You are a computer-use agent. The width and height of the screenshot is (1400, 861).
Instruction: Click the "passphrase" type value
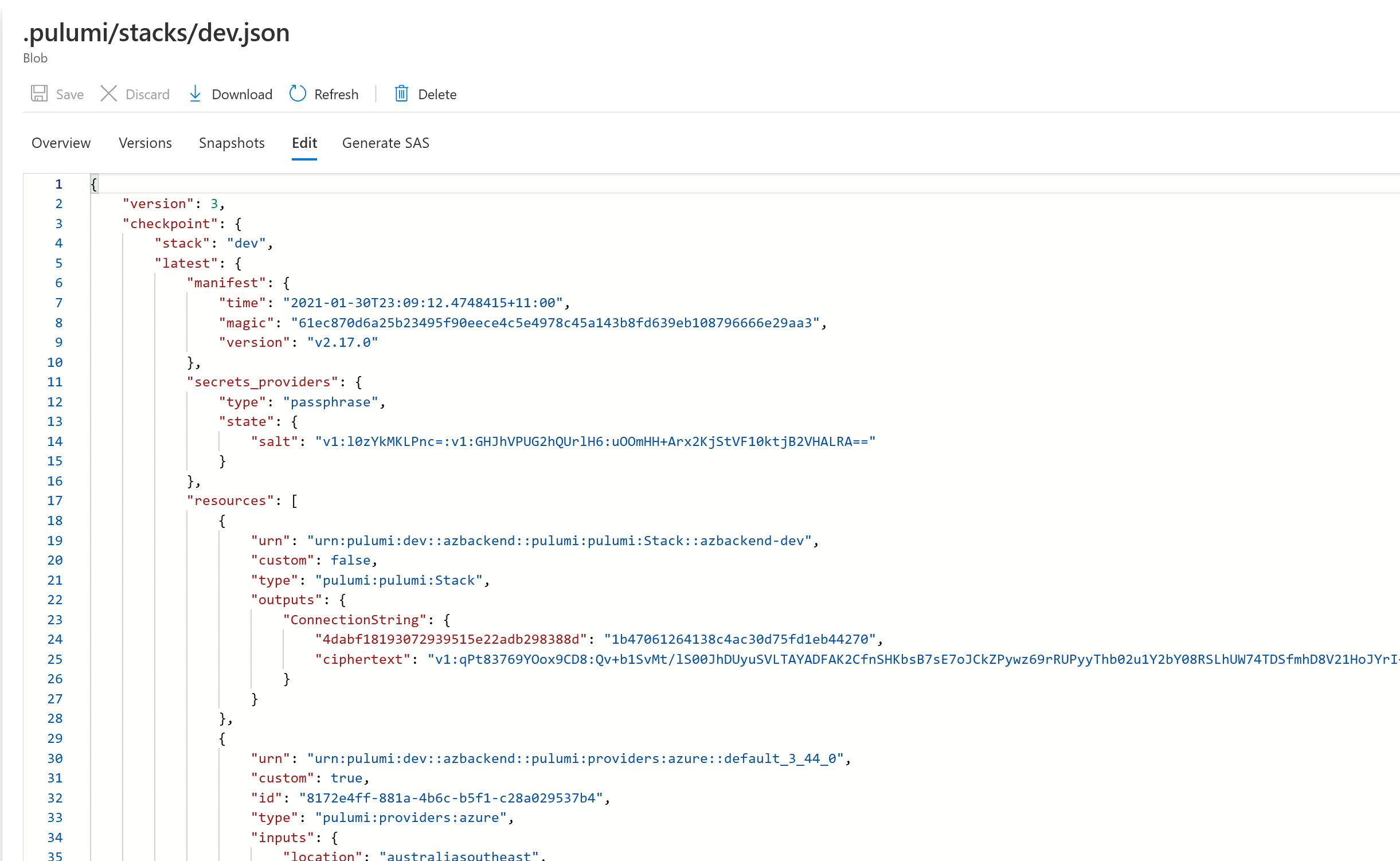331,402
